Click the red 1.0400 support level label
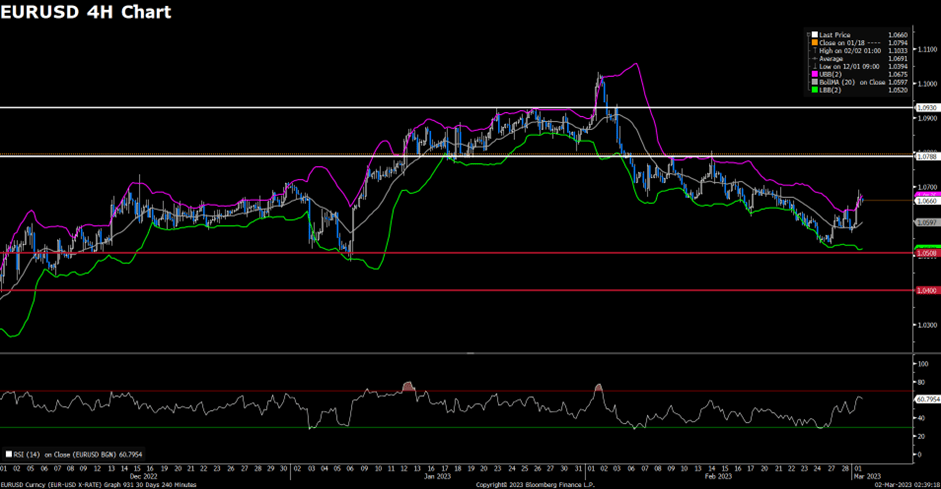Viewport: 941px width, 489px height. (925, 291)
